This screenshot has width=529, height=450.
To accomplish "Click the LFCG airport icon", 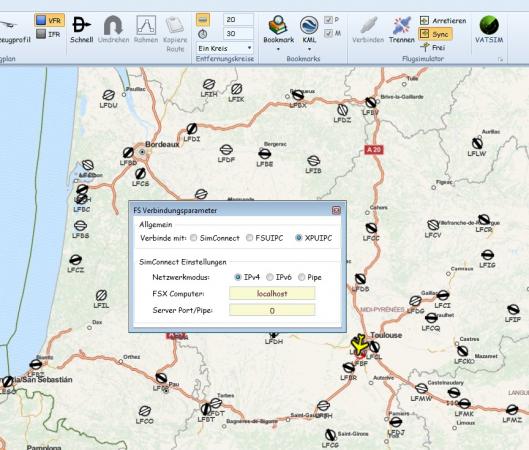I will [x=330, y=434].
